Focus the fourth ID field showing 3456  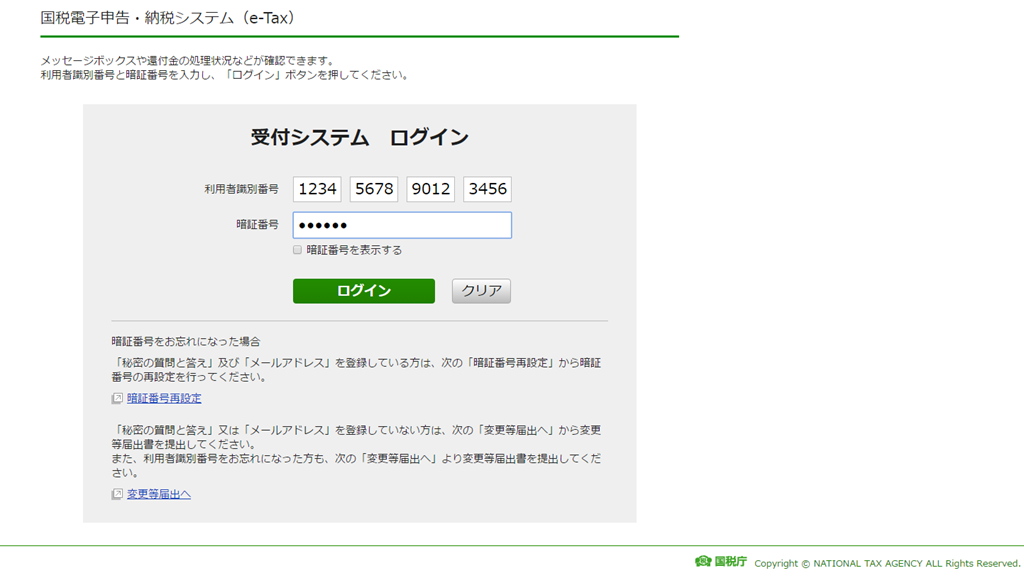point(487,189)
